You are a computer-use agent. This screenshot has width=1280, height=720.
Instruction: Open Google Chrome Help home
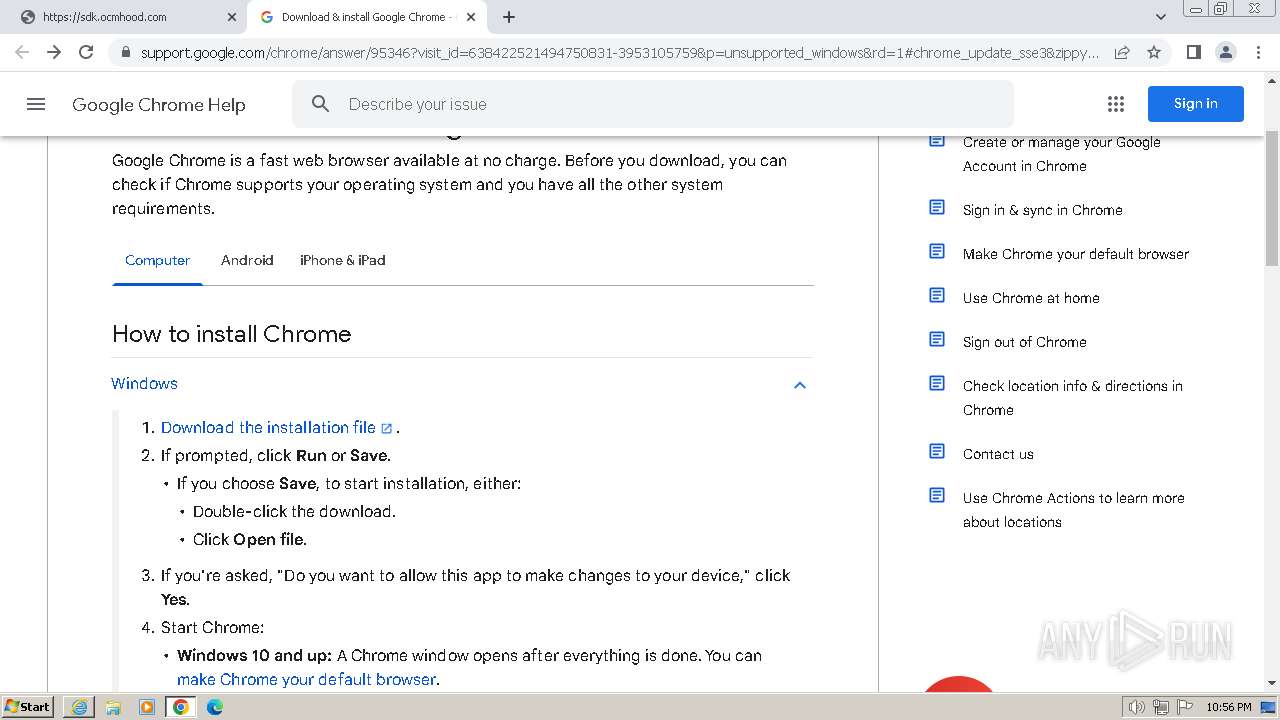click(x=158, y=104)
